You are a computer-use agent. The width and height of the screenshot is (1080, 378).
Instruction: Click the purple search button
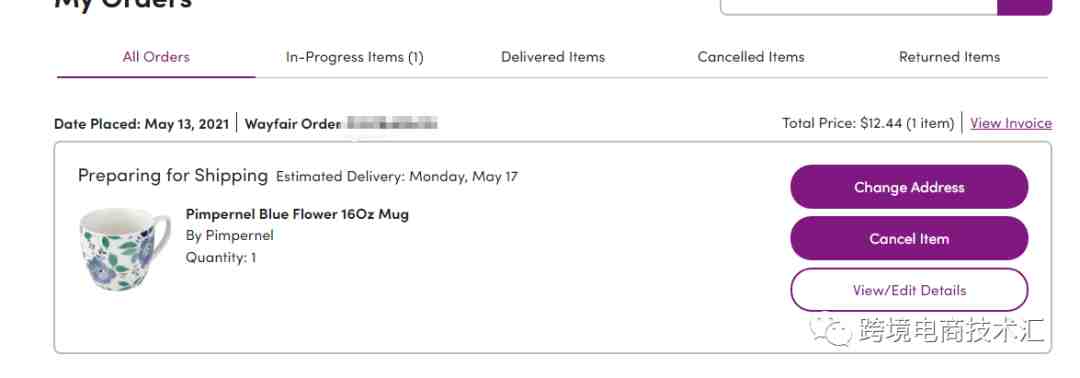click(1024, 6)
